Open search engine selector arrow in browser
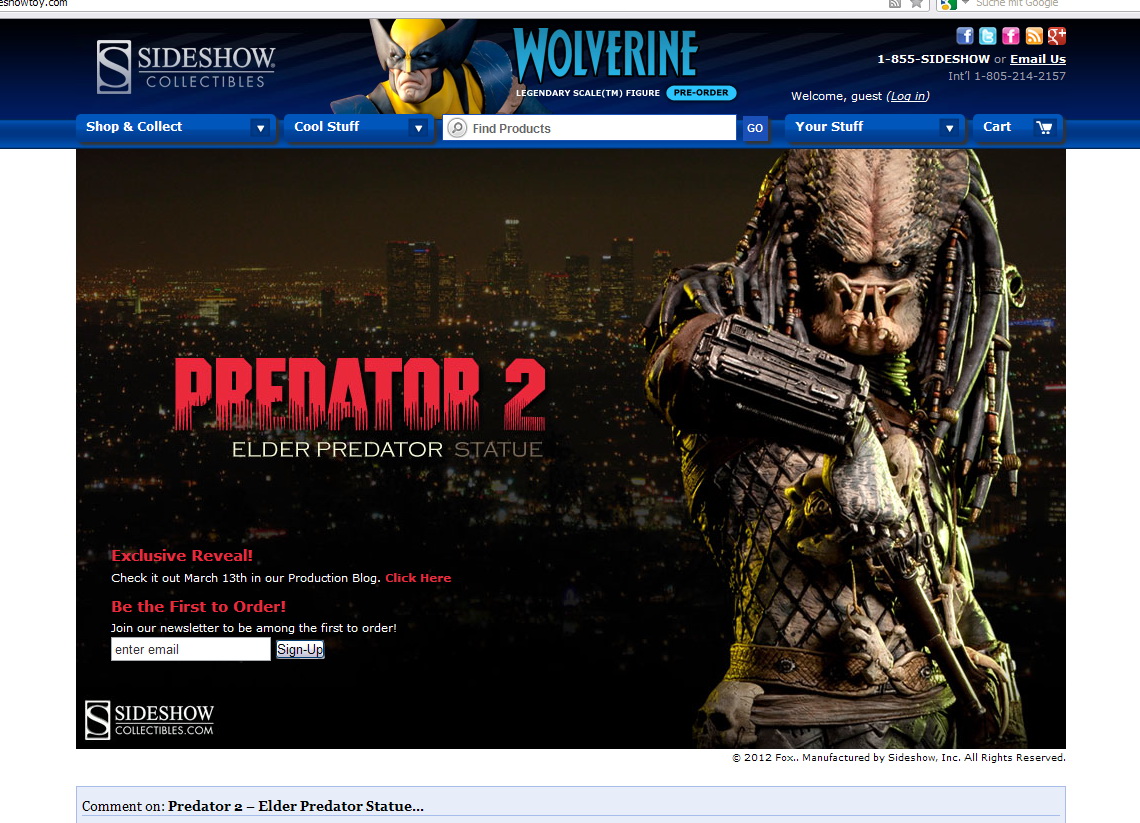Screen dimensions: 1140x823 point(966,3)
